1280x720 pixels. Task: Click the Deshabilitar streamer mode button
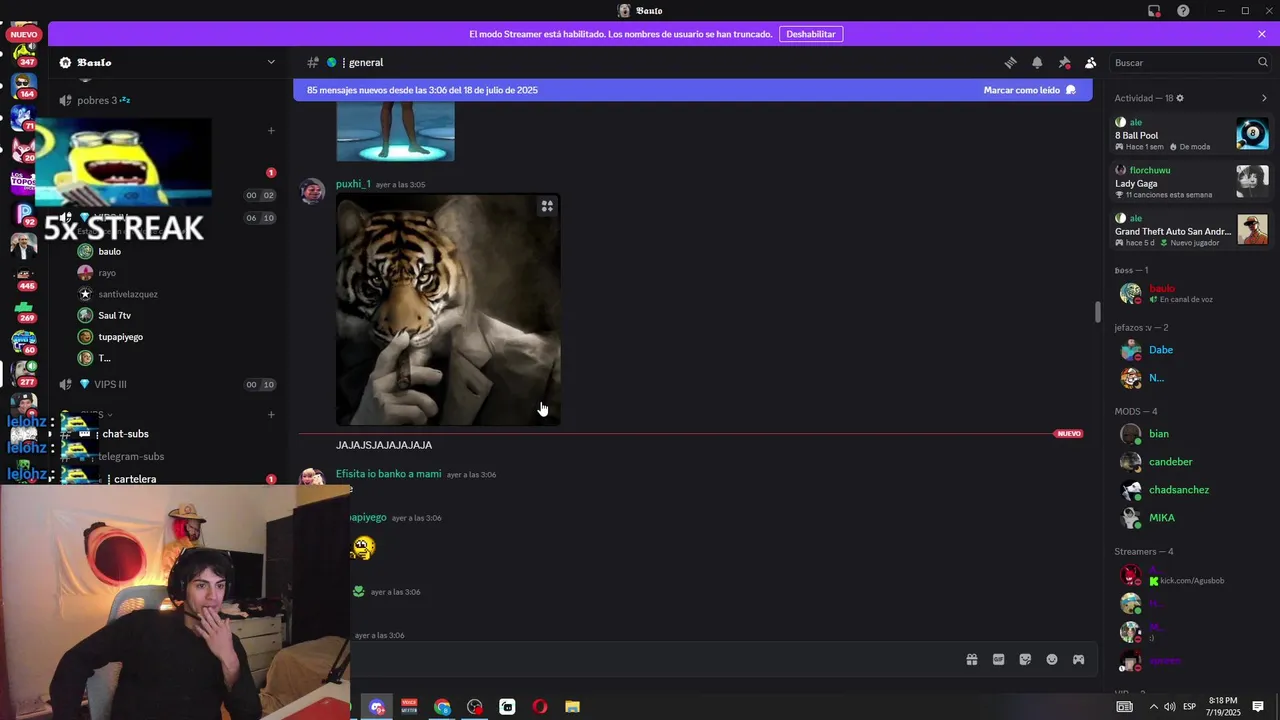(x=811, y=34)
